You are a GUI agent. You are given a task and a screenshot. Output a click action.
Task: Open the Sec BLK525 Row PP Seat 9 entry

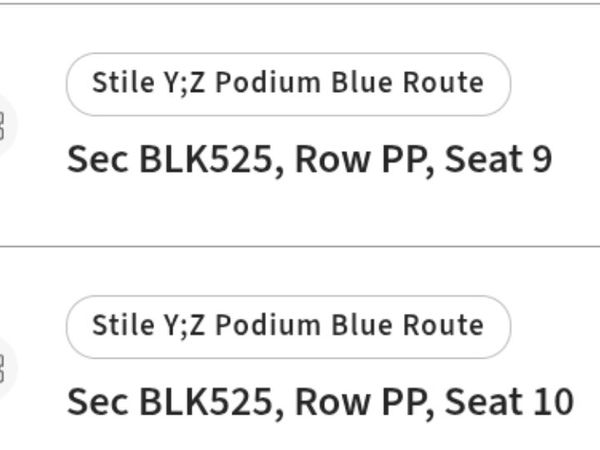point(309,160)
